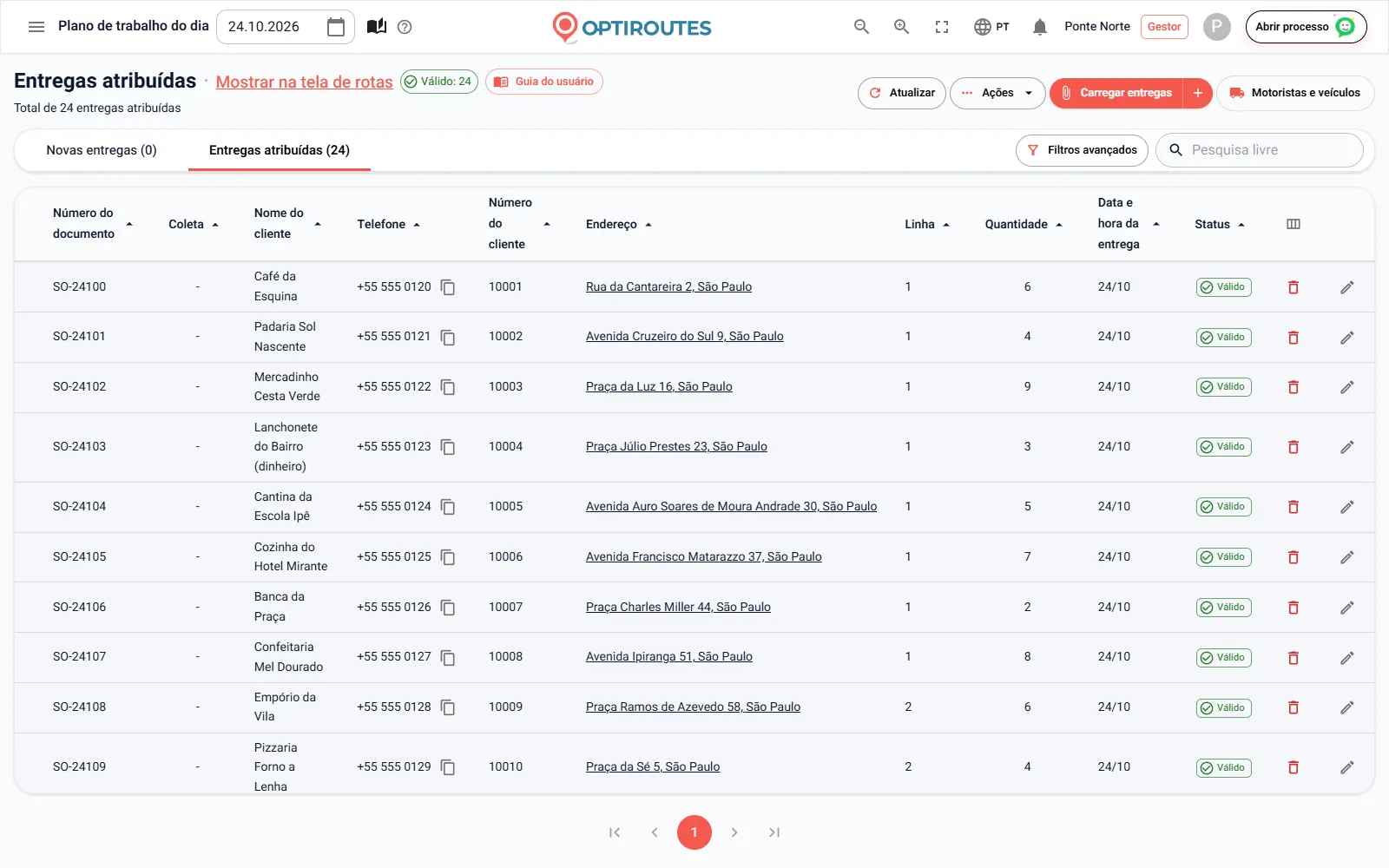Click the OptiRoutes logo

(632, 27)
